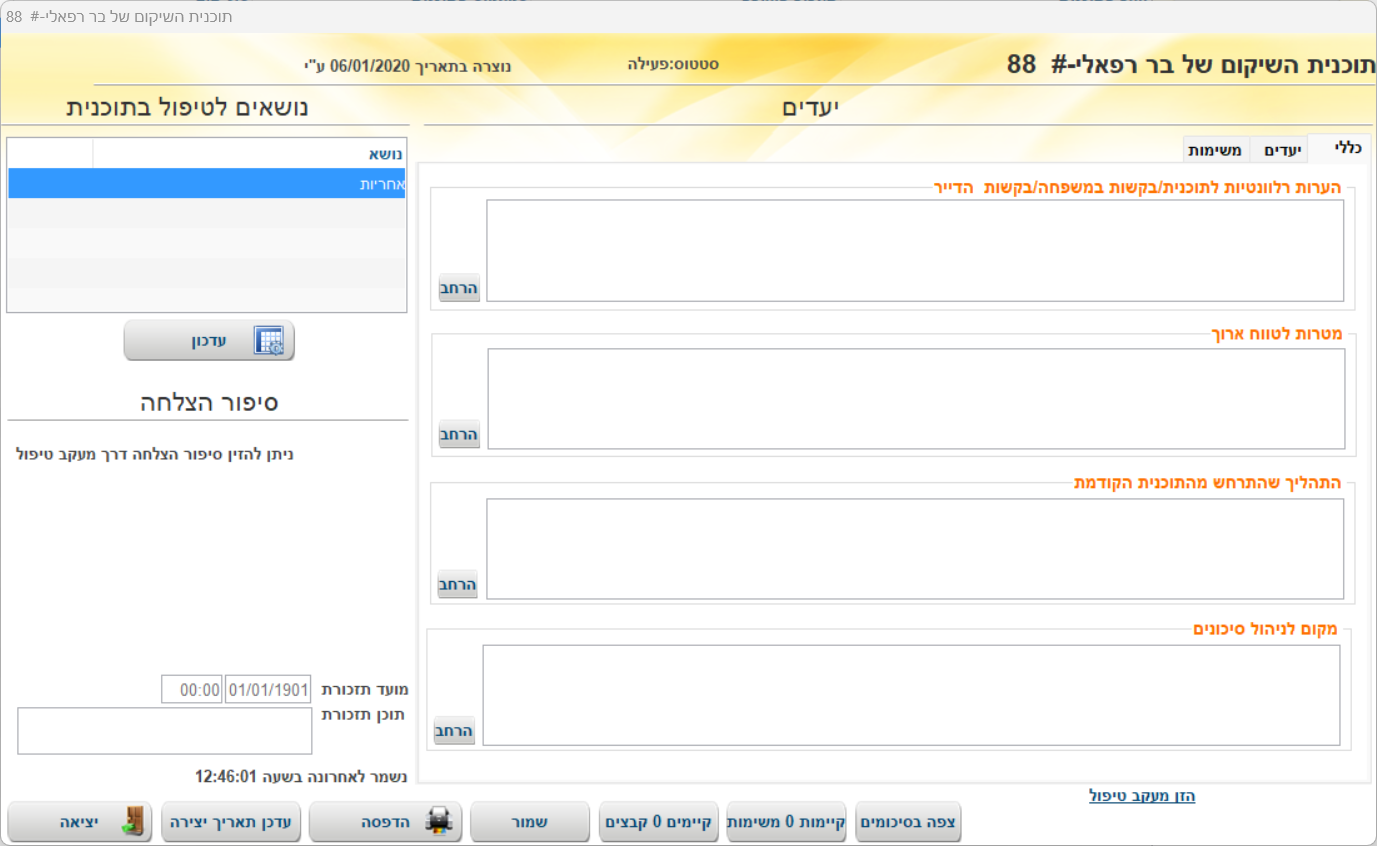This screenshot has width=1377, height=846.
Task: Select the כללי tab
Action: [x=1339, y=149]
